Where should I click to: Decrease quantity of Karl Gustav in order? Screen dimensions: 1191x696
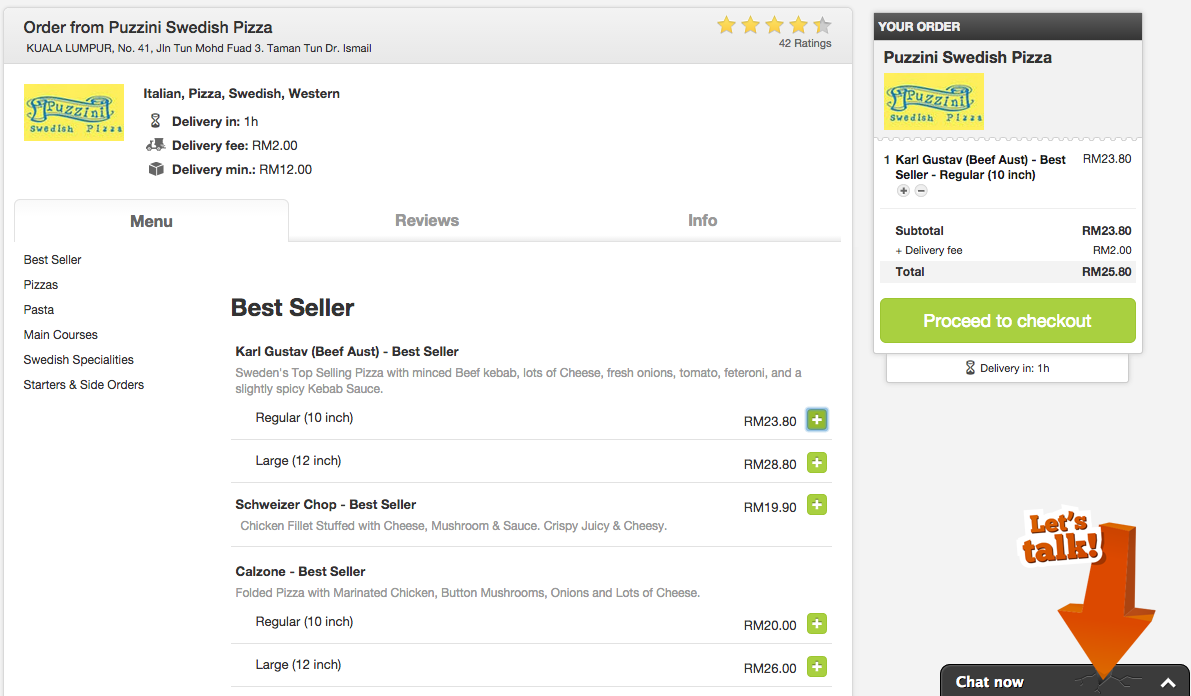click(921, 191)
